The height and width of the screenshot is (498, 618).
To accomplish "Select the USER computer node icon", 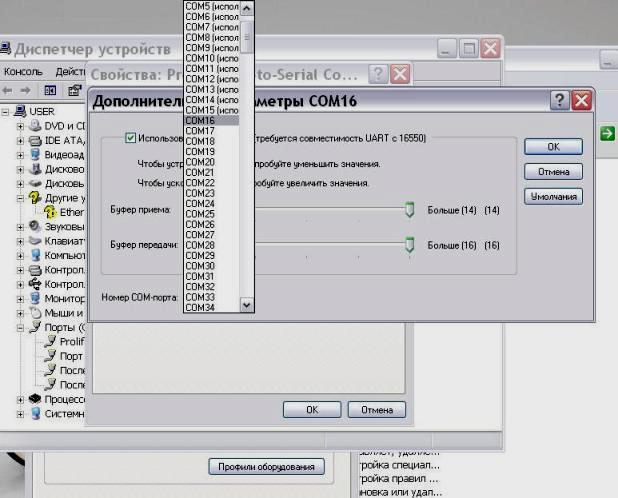I will click(x=20, y=111).
